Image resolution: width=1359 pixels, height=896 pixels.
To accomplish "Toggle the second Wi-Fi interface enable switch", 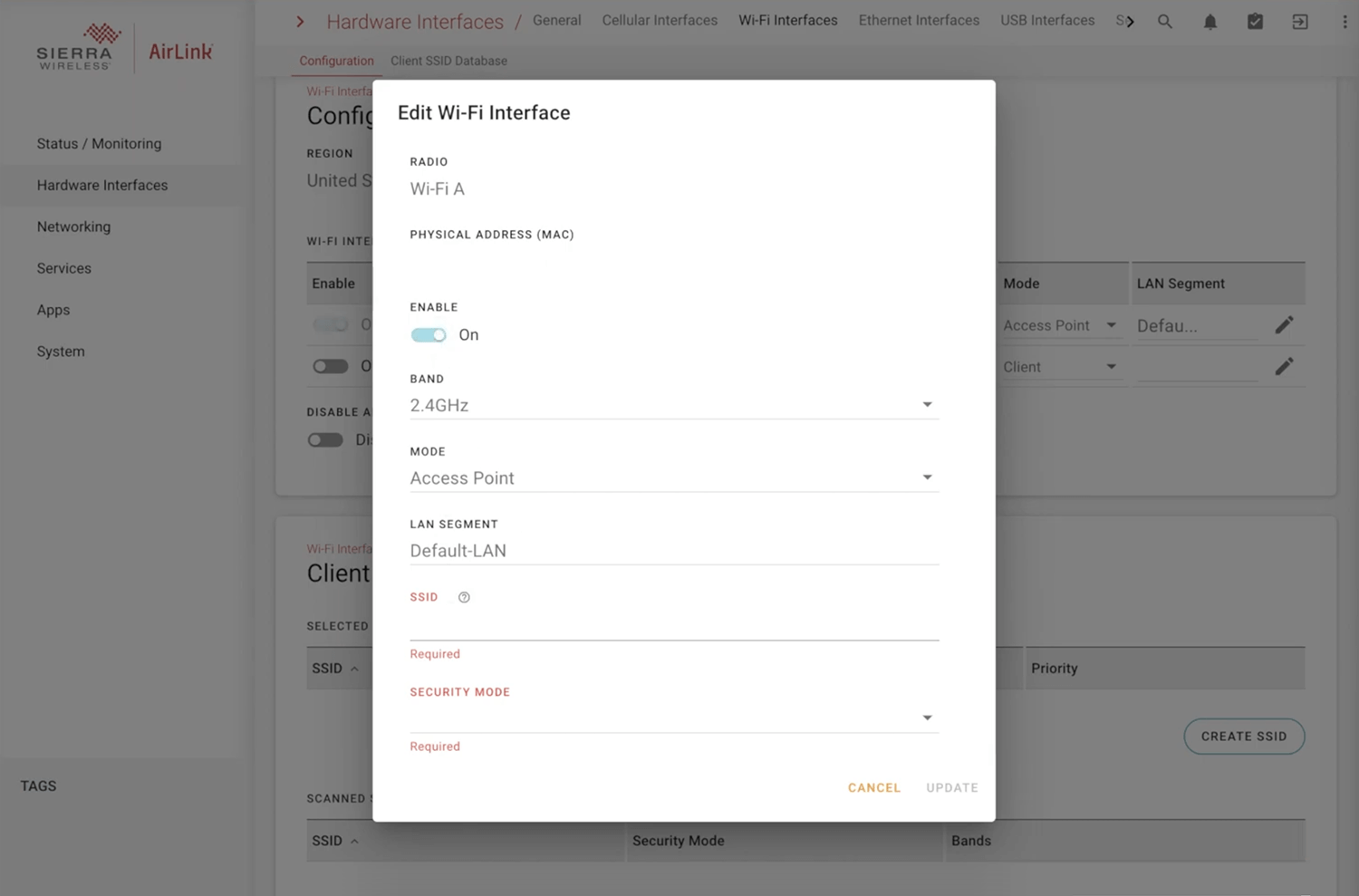I will point(330,367).
